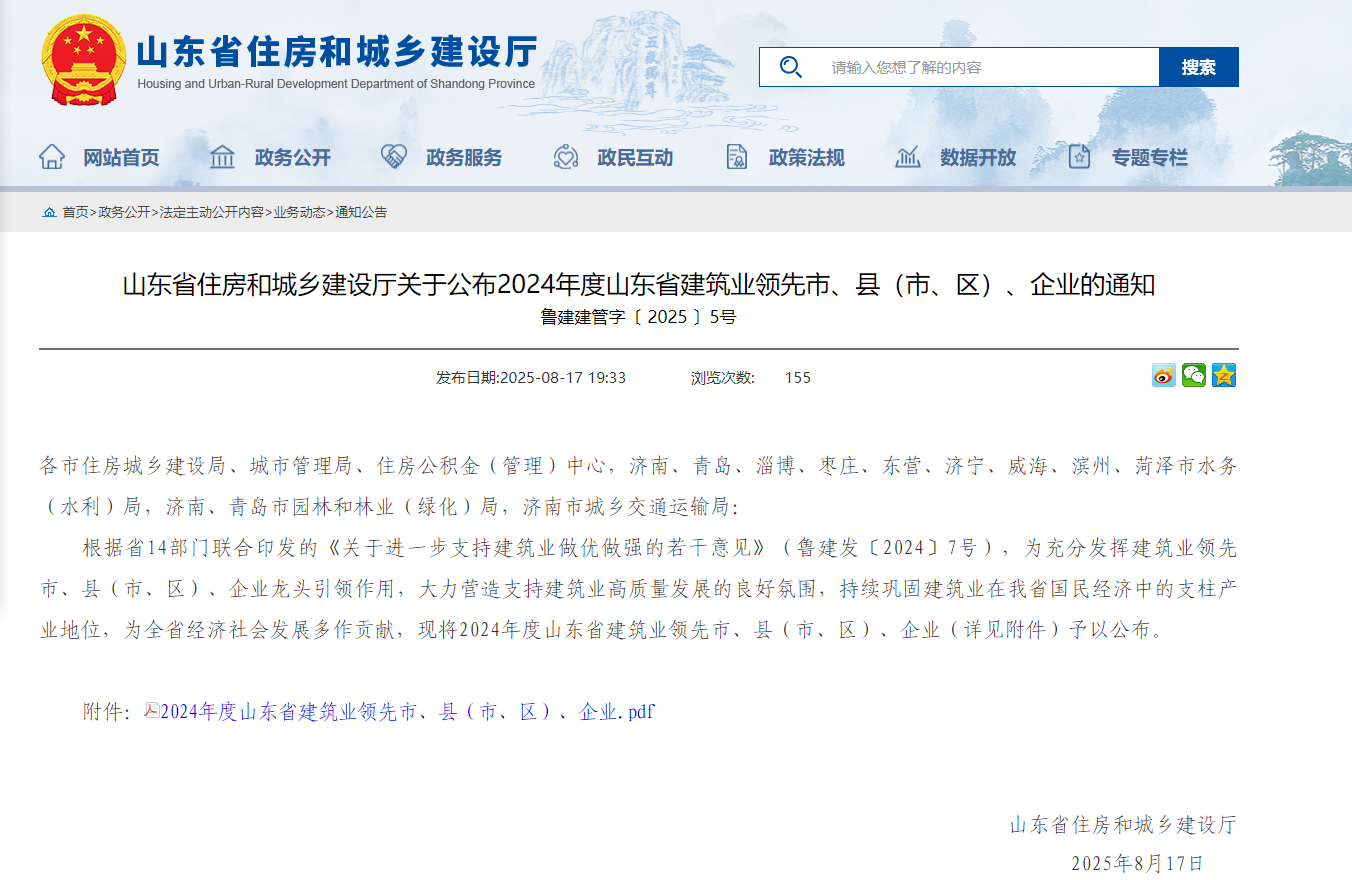Click the handshake icon for 政务服务

tap(393, 156)
